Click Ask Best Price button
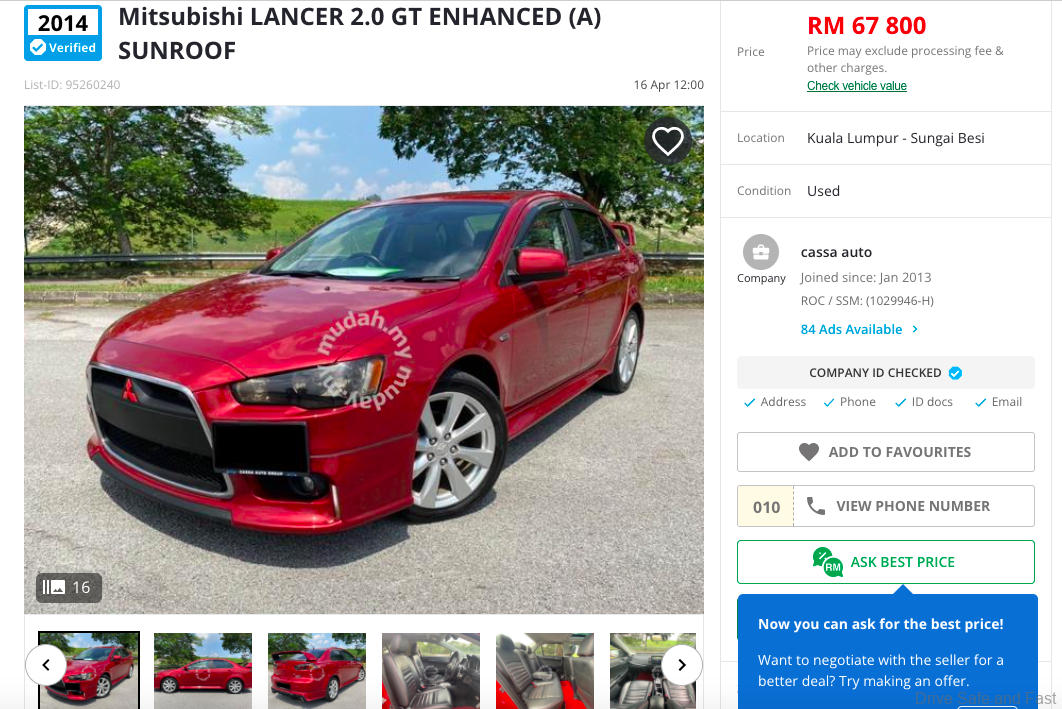The image size is (1062, 709). (886, 562)
